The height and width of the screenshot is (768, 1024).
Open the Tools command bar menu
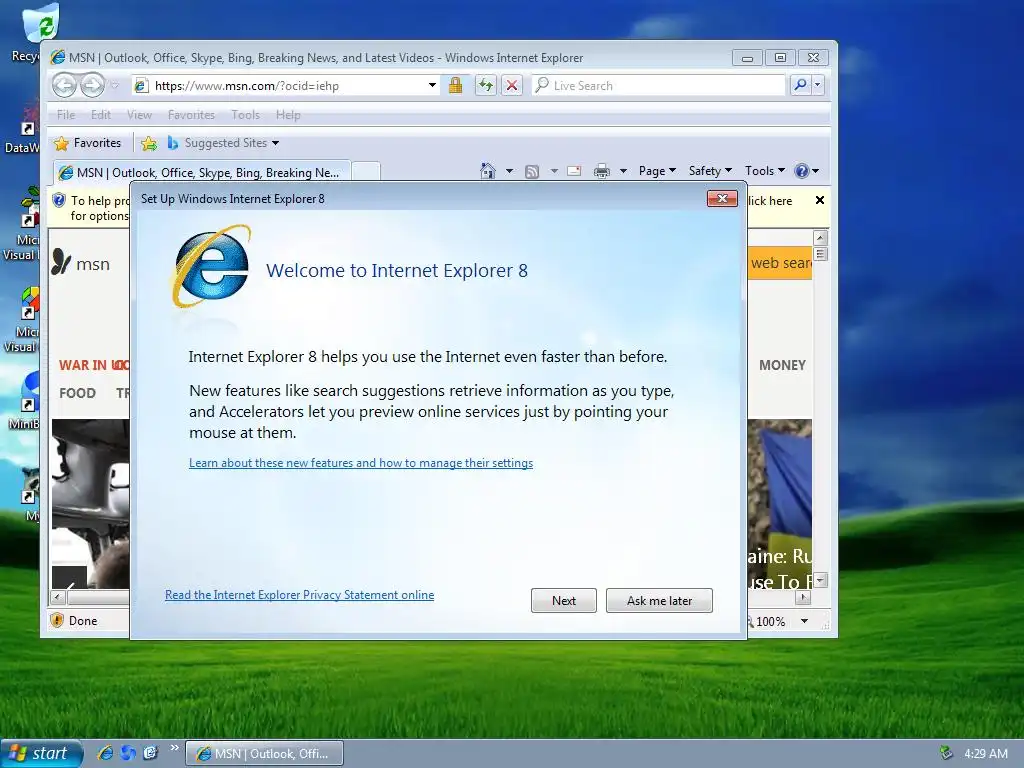764,171
